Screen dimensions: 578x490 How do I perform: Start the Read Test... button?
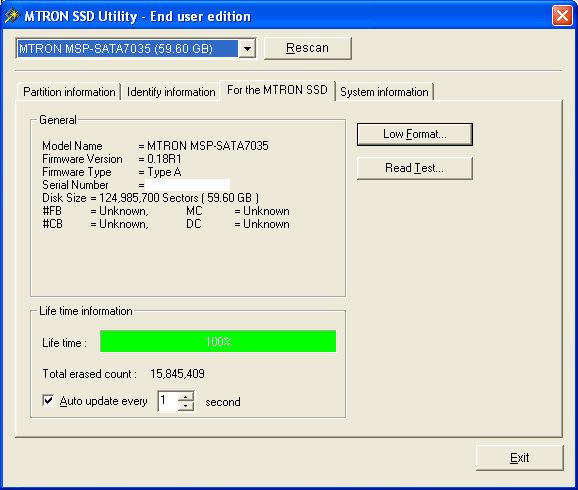415,168
